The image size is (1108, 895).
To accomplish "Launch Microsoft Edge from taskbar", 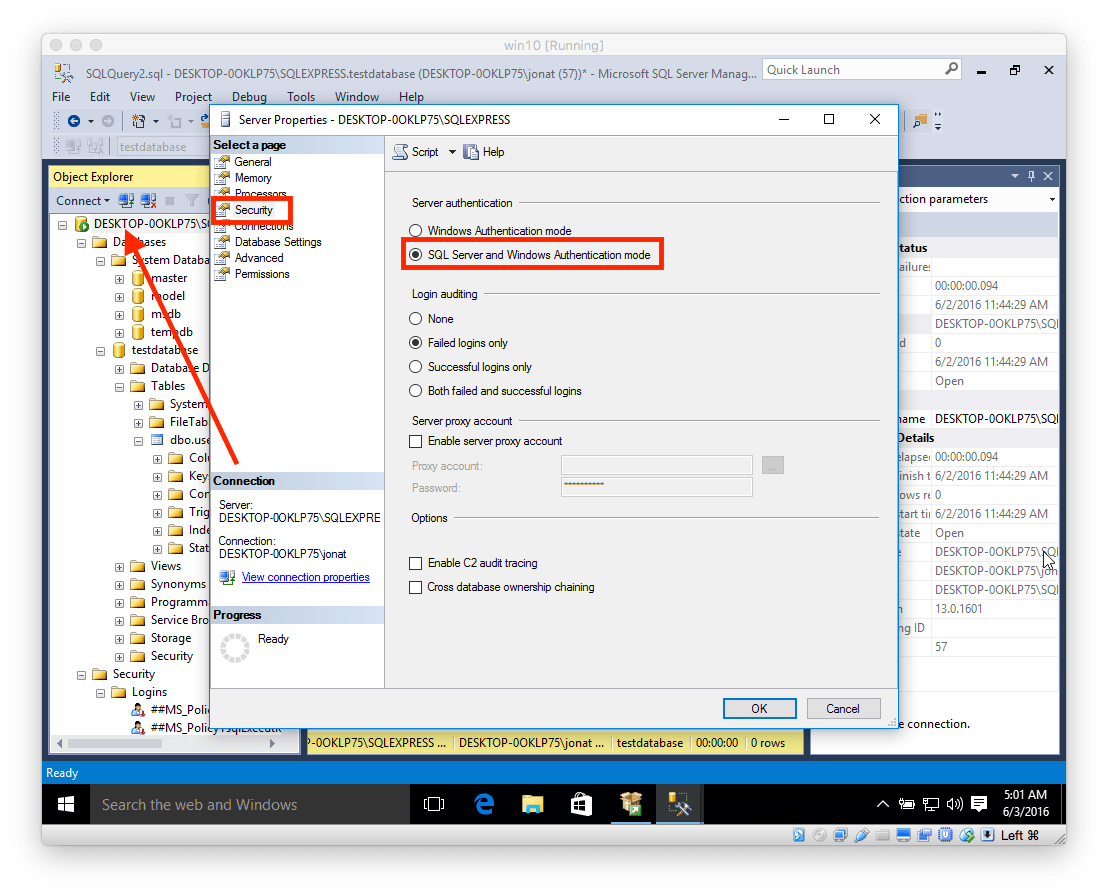I will tap(484, 805).
